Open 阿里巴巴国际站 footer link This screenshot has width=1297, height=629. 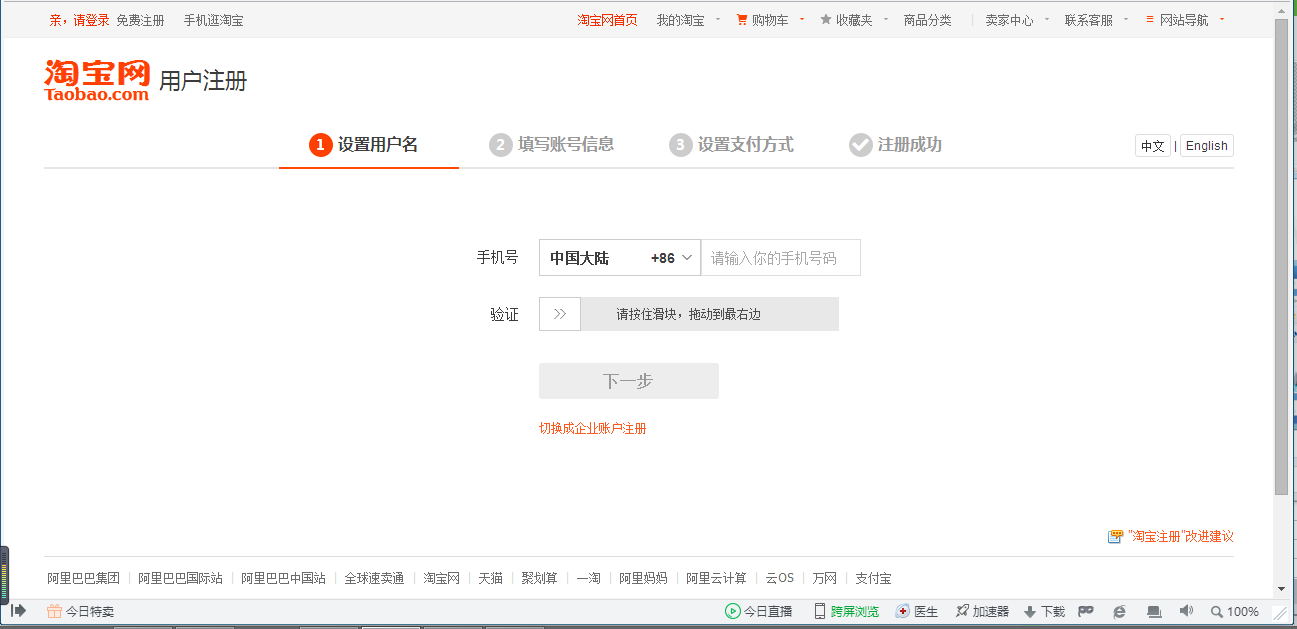180,578
